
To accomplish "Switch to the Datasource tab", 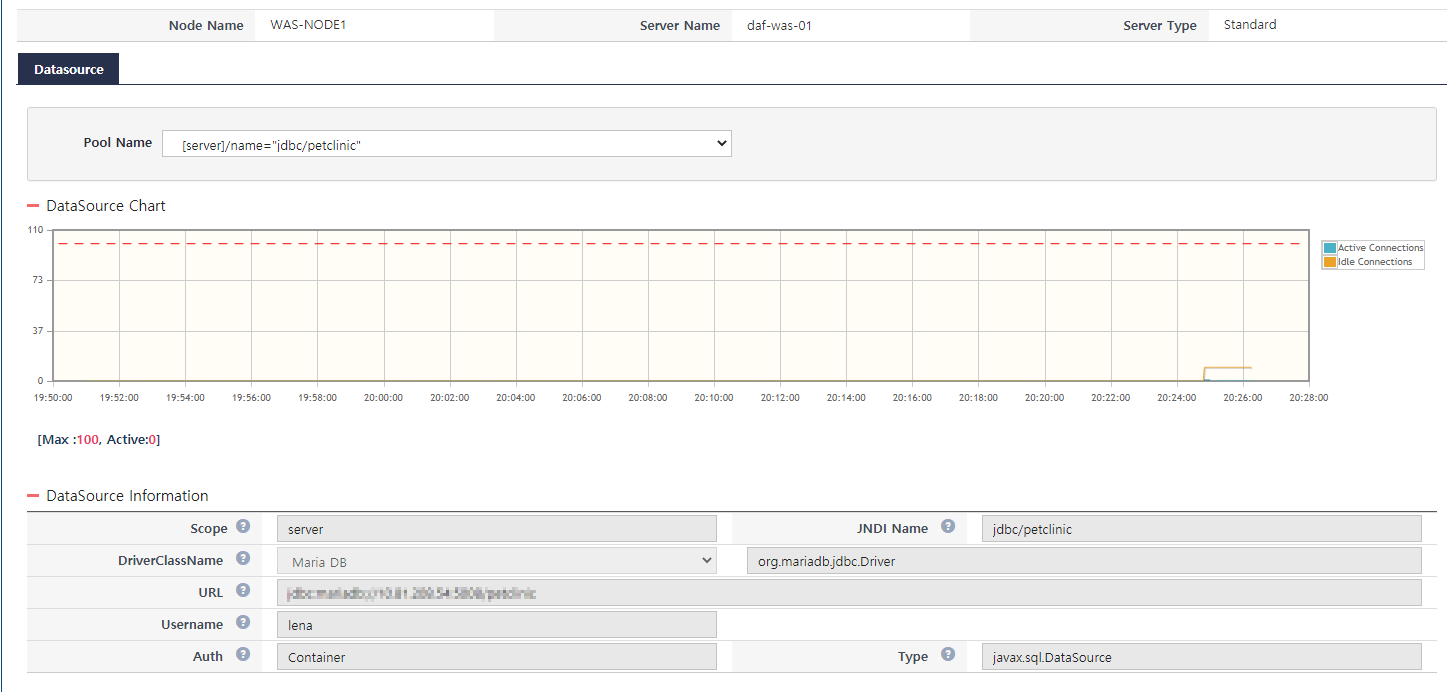I will pyautogui.click(x=67, y=68).
